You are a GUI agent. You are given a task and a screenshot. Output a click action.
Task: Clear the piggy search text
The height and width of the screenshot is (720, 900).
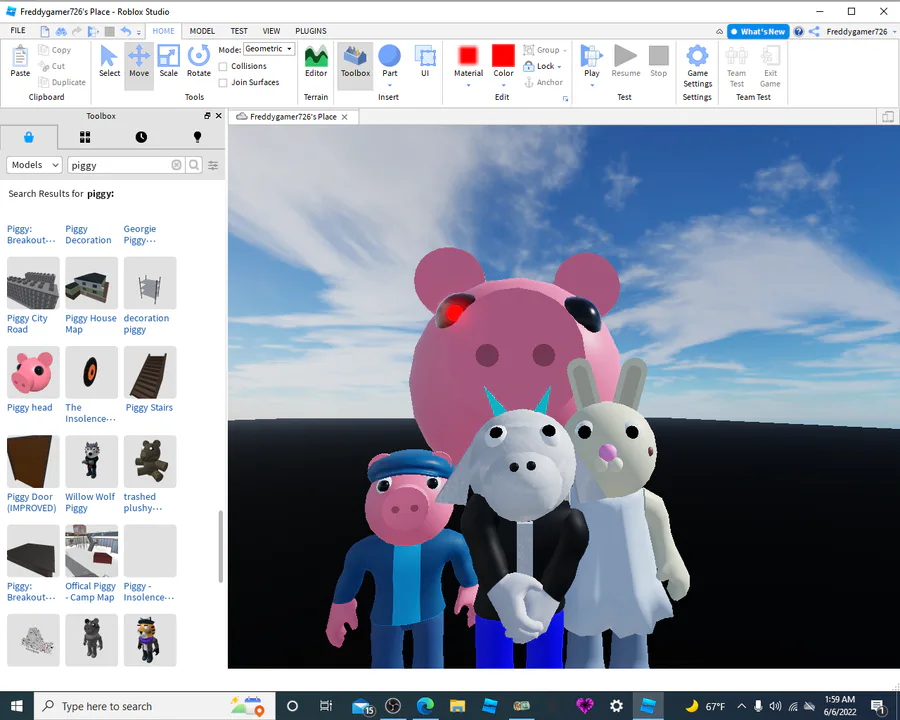pos(177,165)
